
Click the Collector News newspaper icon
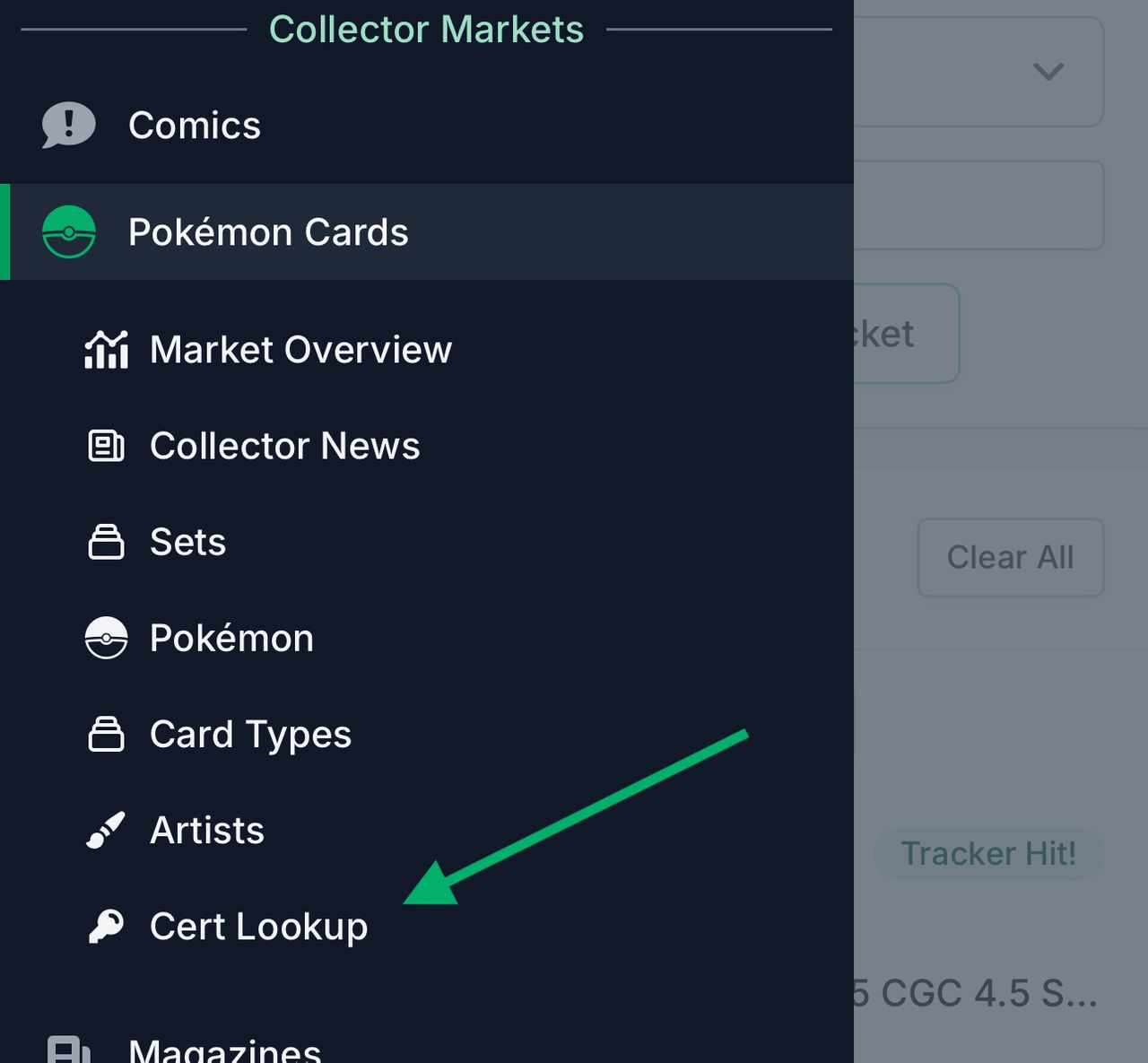[106, 446]
